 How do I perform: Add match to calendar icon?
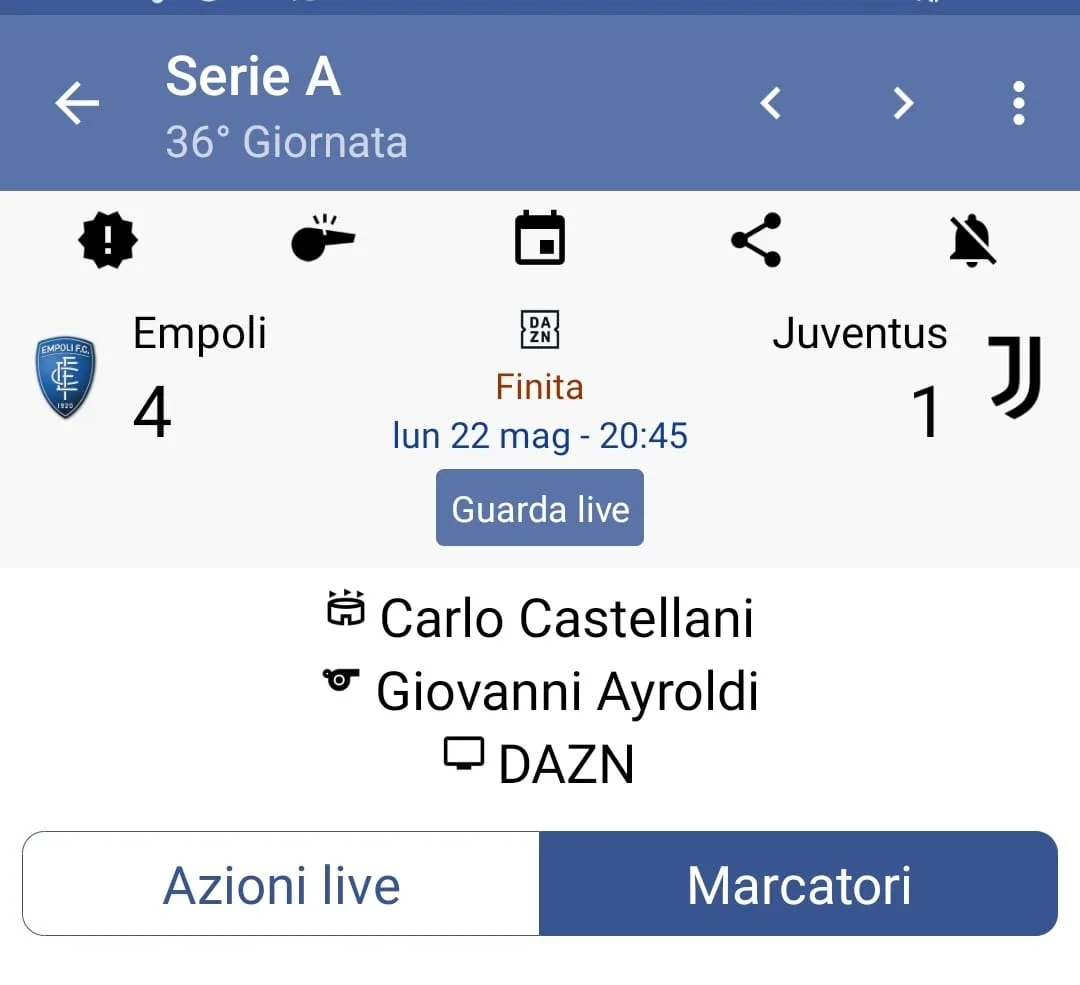coord(540,240)
